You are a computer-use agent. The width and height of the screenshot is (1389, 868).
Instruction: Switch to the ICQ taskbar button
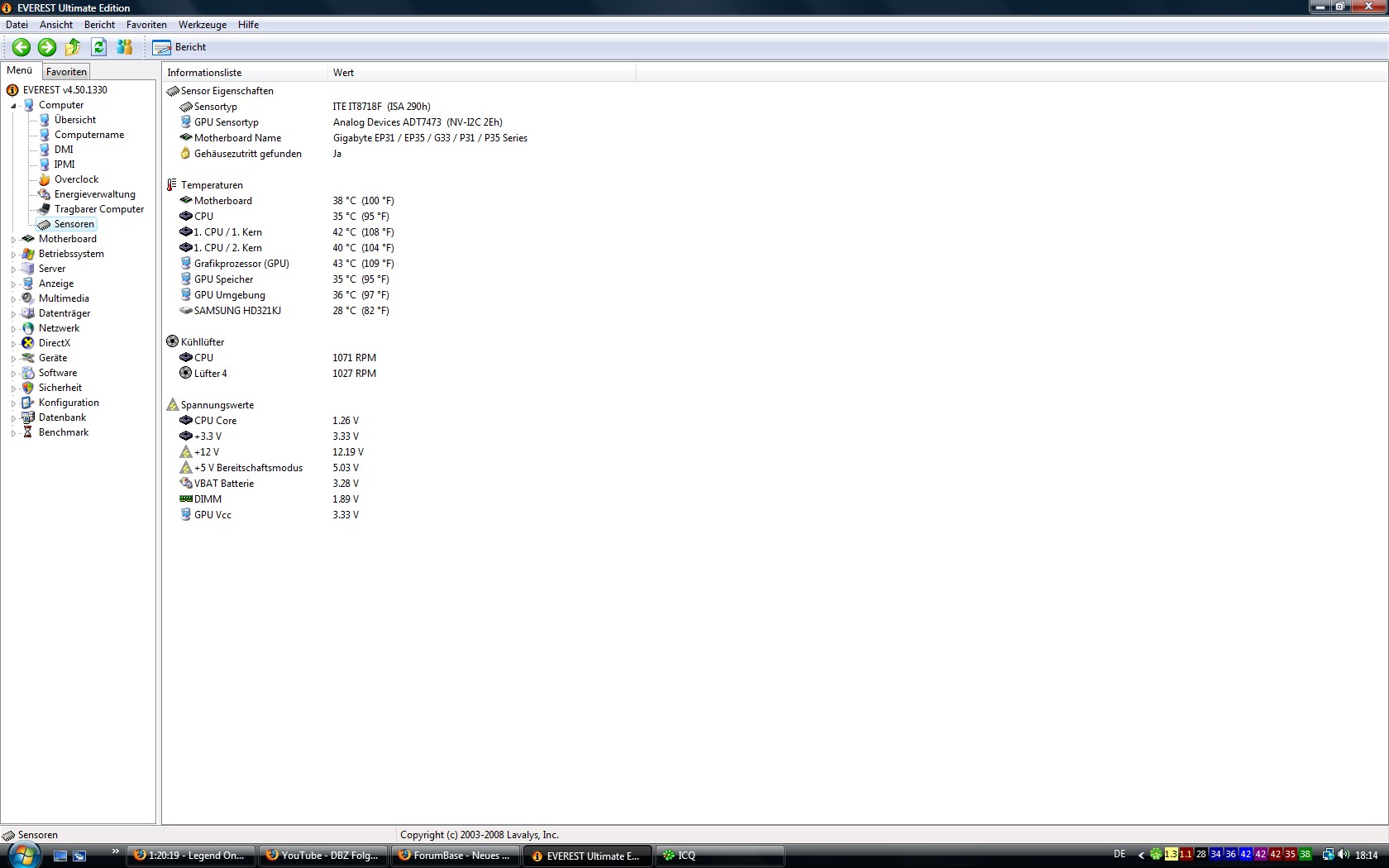[719, 856]
